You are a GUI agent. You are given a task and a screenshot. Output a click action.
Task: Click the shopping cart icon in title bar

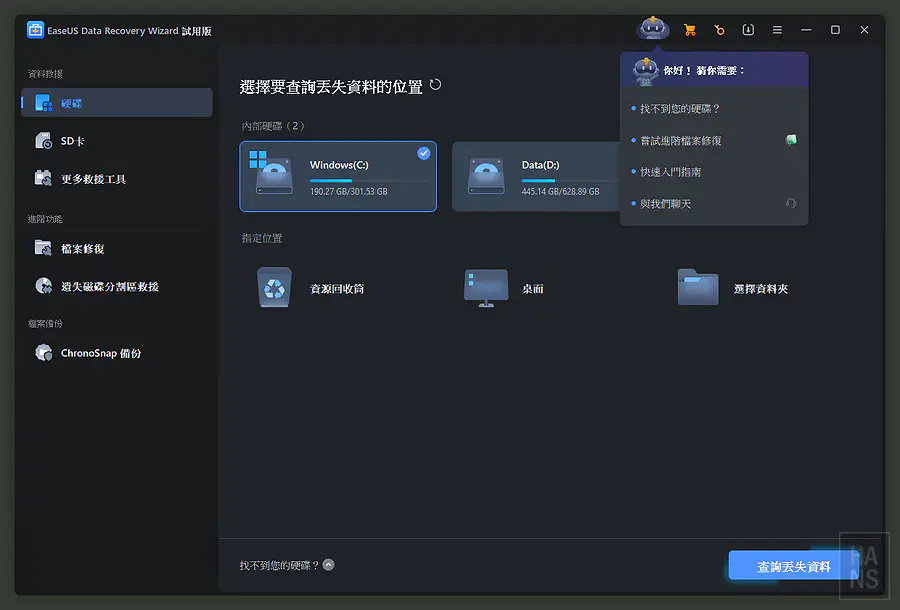[x=689, y=29]
